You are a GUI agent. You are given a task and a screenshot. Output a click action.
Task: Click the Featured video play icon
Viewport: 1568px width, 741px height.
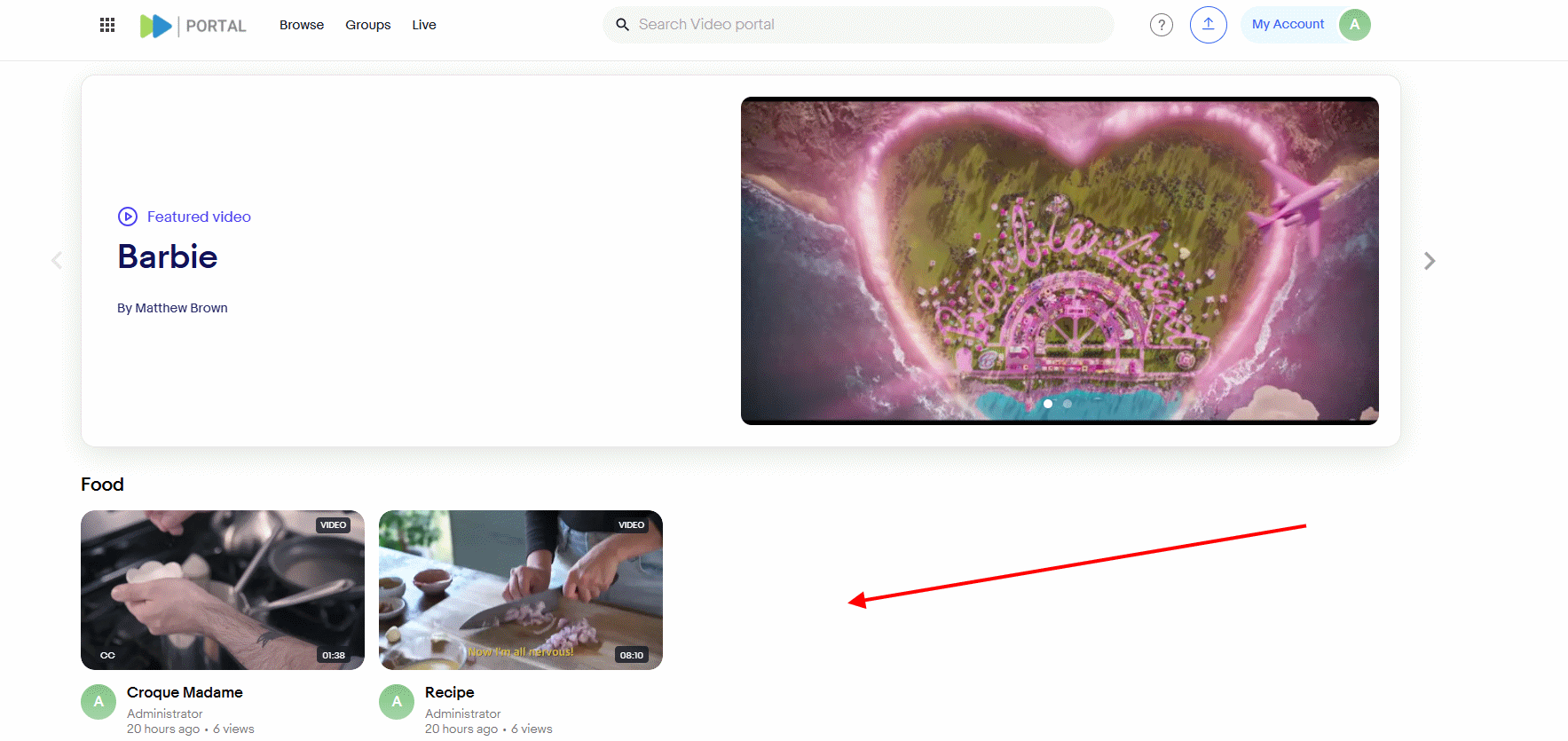128,217
